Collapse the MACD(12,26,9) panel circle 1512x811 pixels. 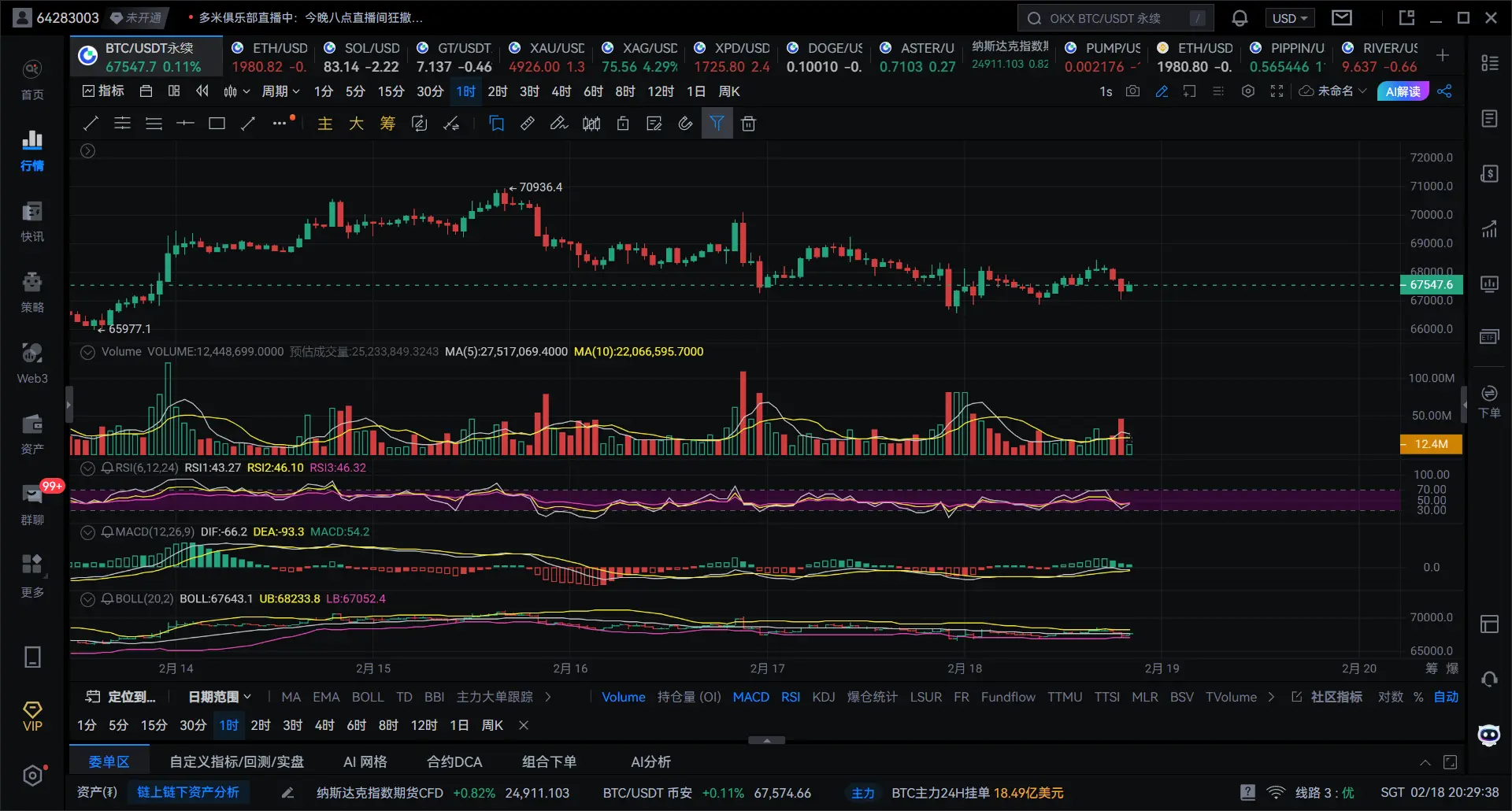click(x=87, y=532)
